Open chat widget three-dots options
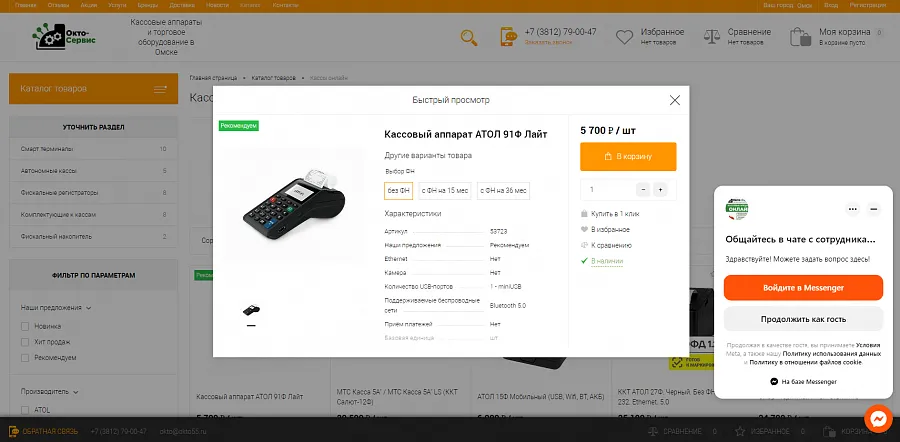This screenshot has width=900, height=442. 852,210
